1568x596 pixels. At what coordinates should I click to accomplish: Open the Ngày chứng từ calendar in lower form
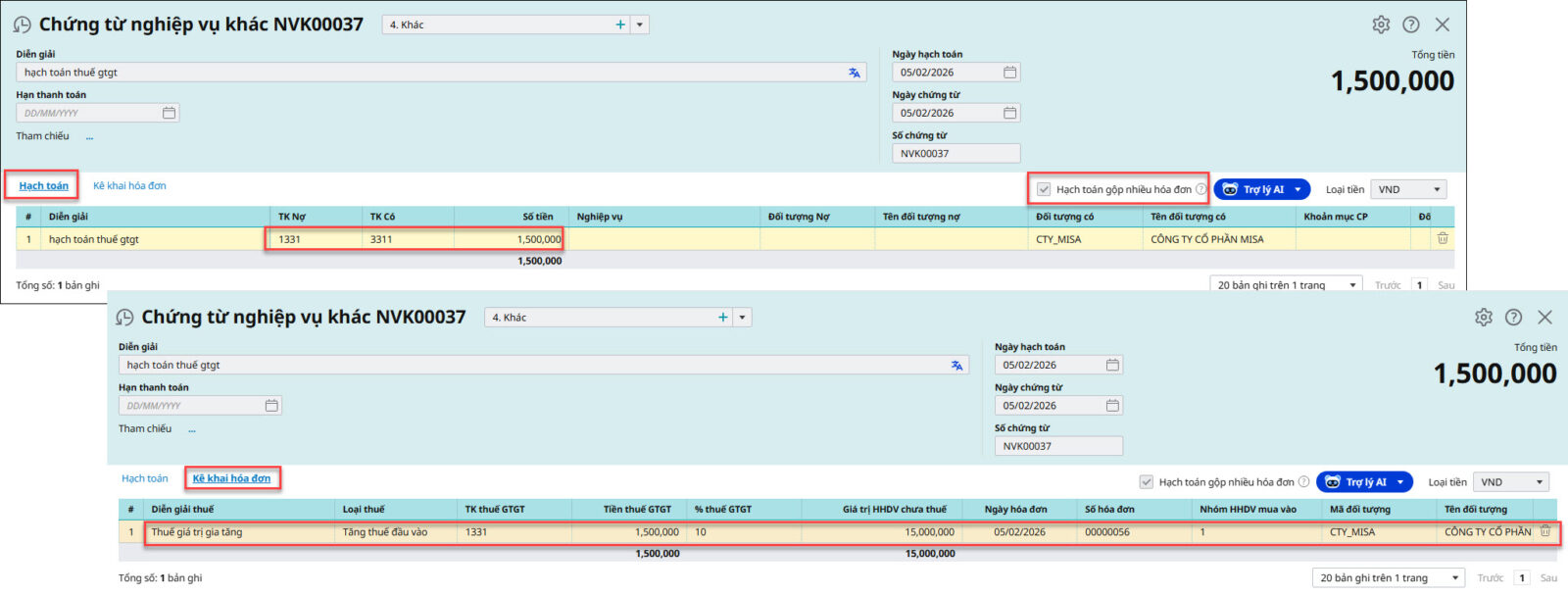point(1112,406)
